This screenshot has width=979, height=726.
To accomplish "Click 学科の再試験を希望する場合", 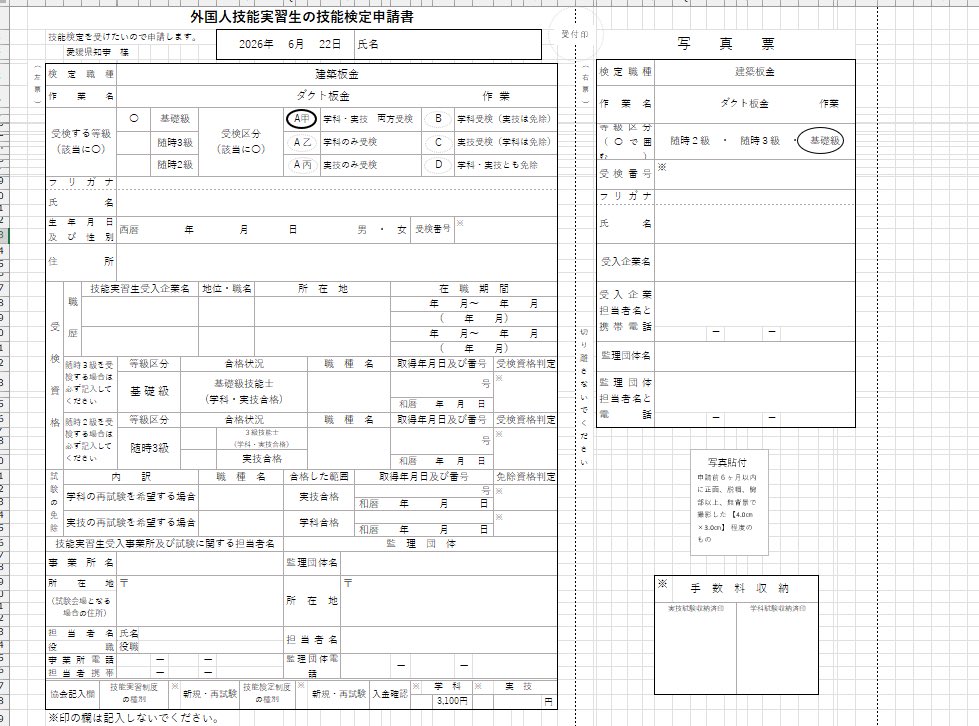I will click(x=131, y=497).
